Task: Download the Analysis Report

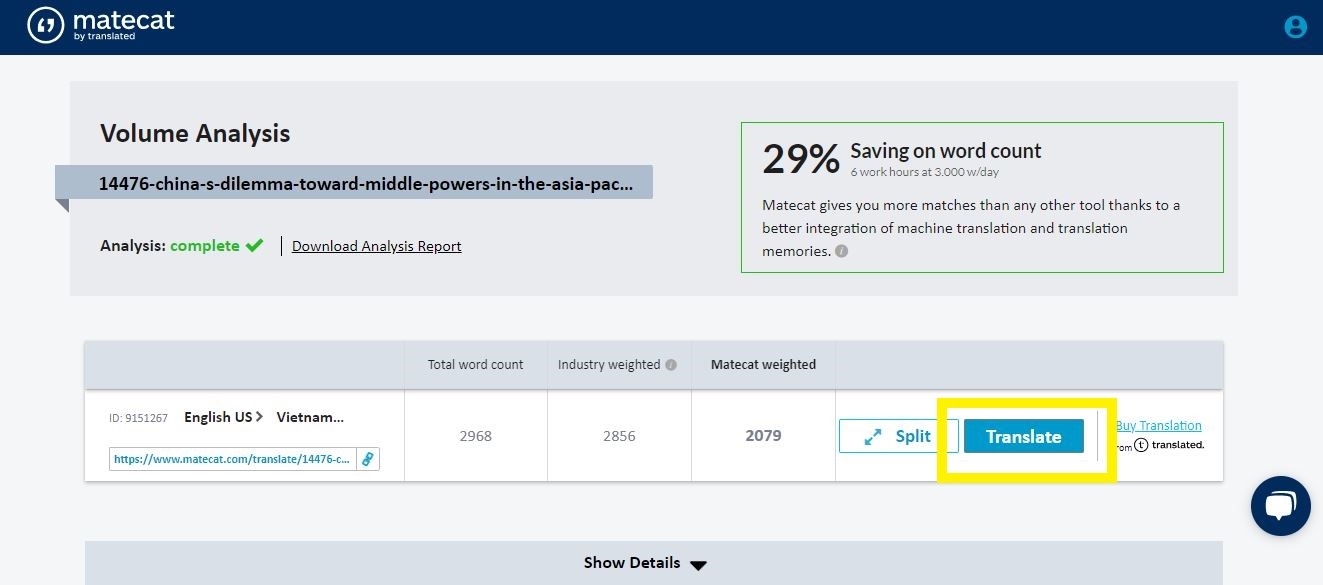Action: [376, 246]
